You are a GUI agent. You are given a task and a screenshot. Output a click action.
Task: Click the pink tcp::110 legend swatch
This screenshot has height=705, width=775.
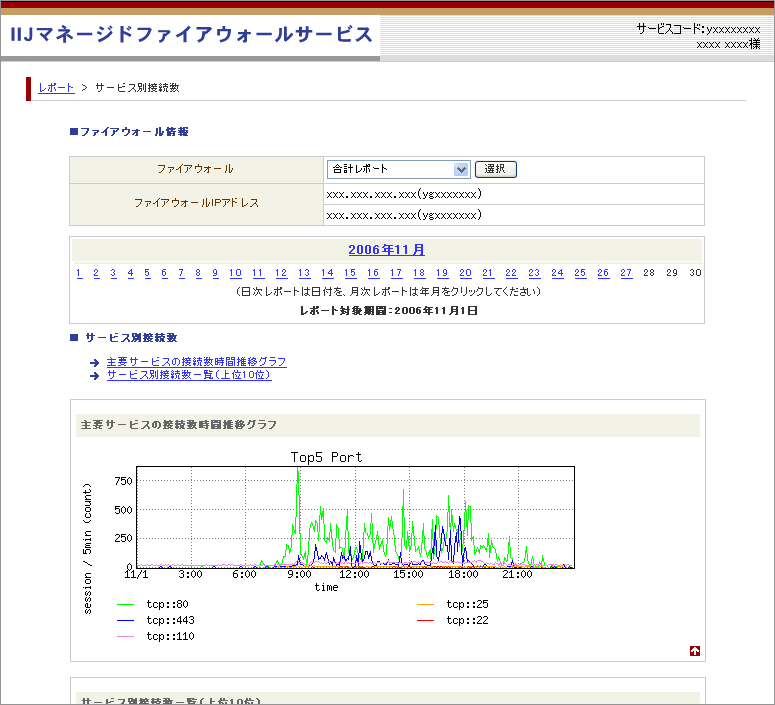point(126,637)
